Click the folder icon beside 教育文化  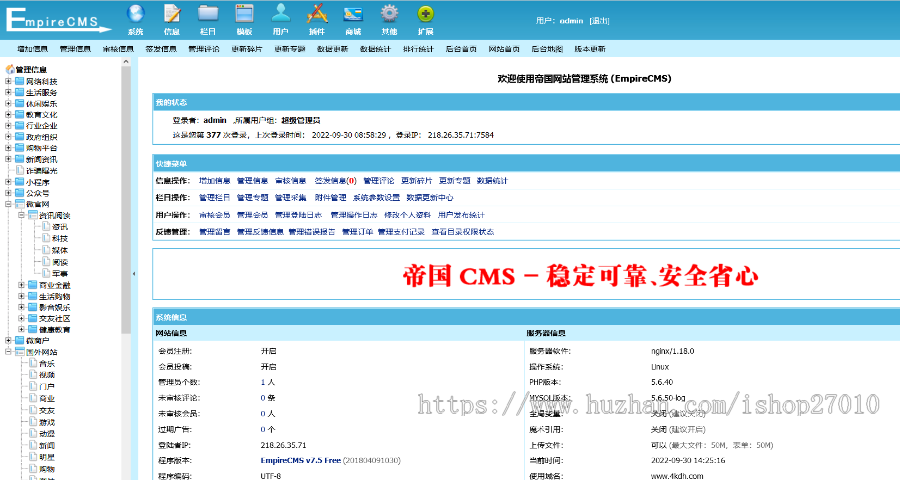click(20, 115)
